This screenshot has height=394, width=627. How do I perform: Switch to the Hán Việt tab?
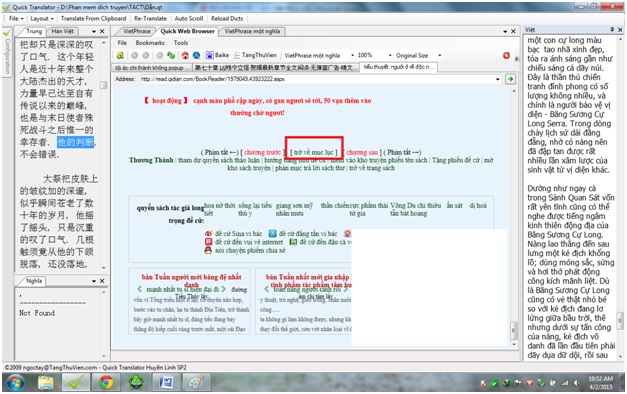63,31
